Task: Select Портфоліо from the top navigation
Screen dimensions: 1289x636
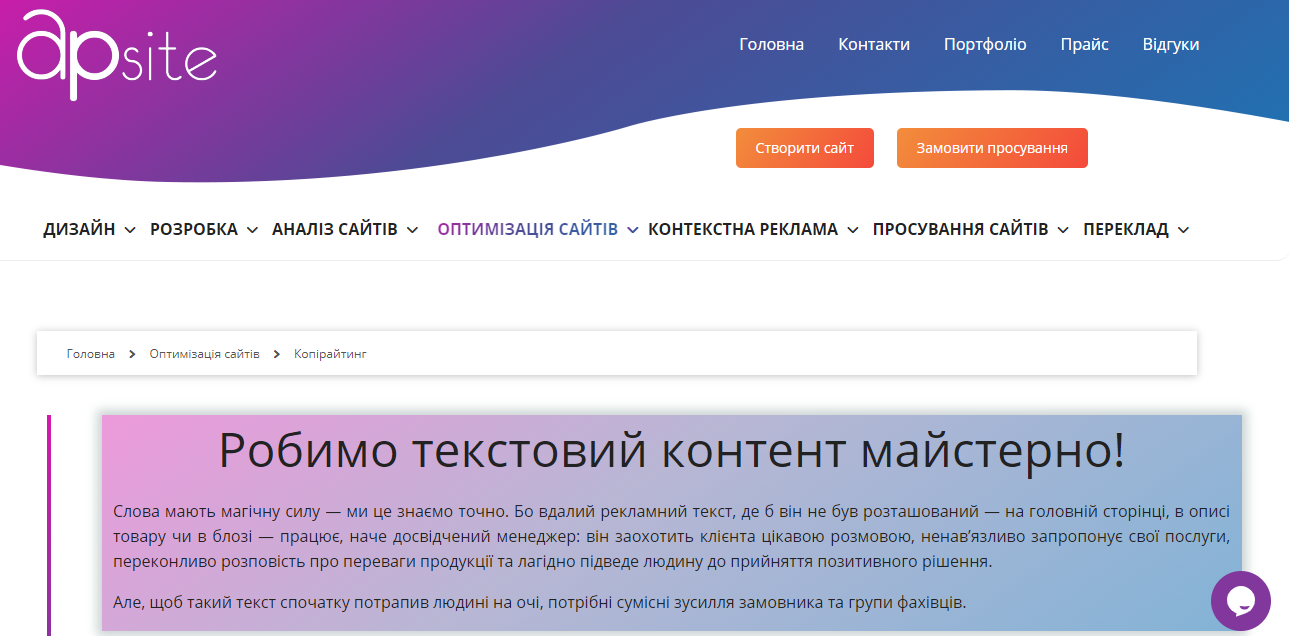Action: [985, 44]
